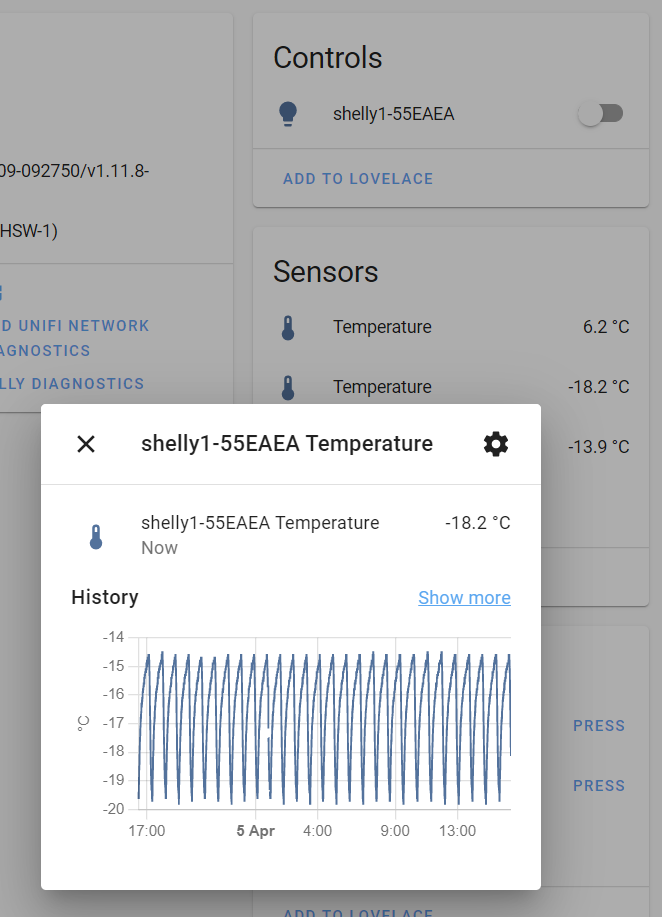Screen dimensions: 662x917
Task: Click the Controls card heading
Action: click(x=327, y=58)
